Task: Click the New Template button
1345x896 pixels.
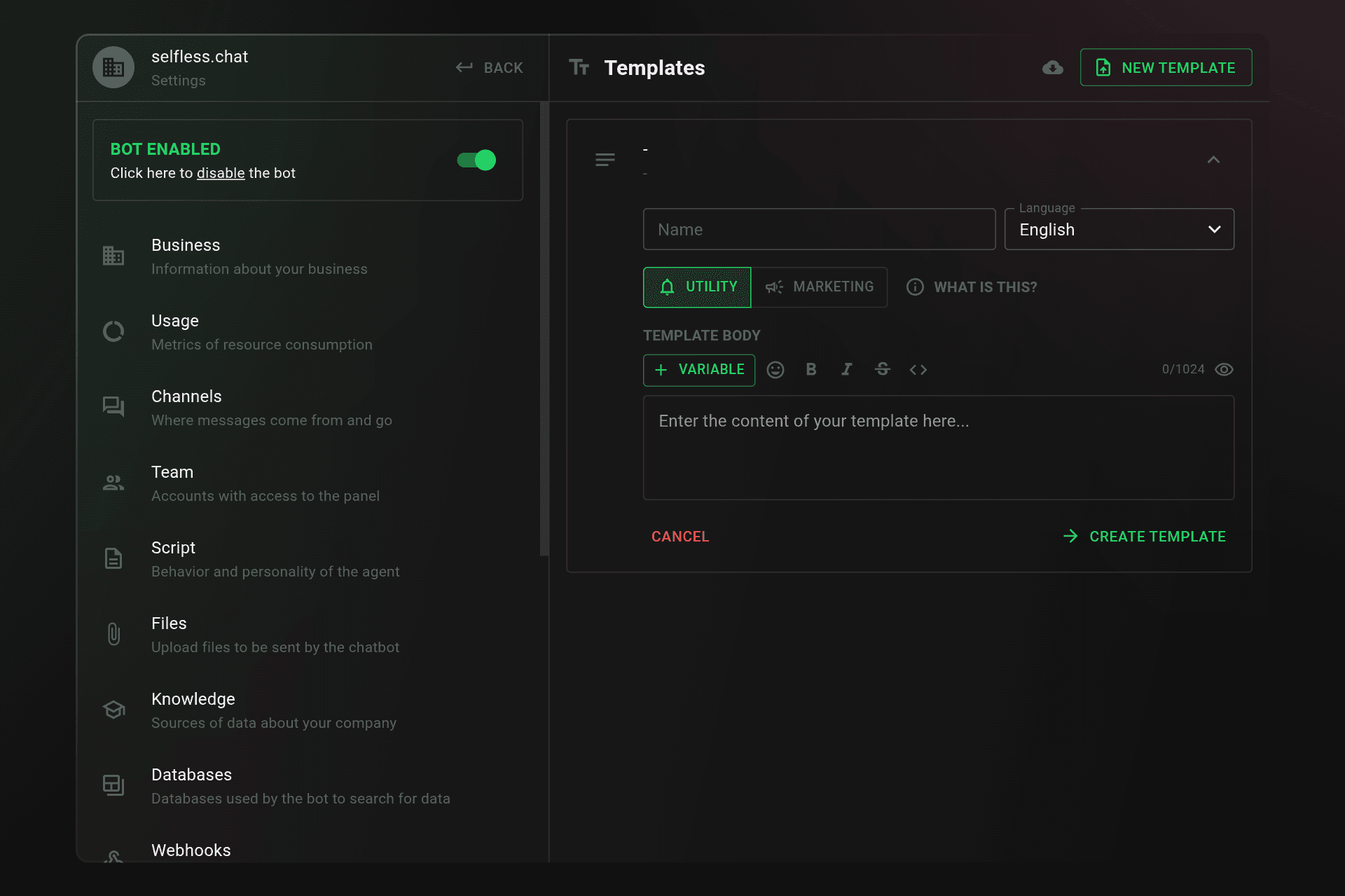Action: point(1166,68)
